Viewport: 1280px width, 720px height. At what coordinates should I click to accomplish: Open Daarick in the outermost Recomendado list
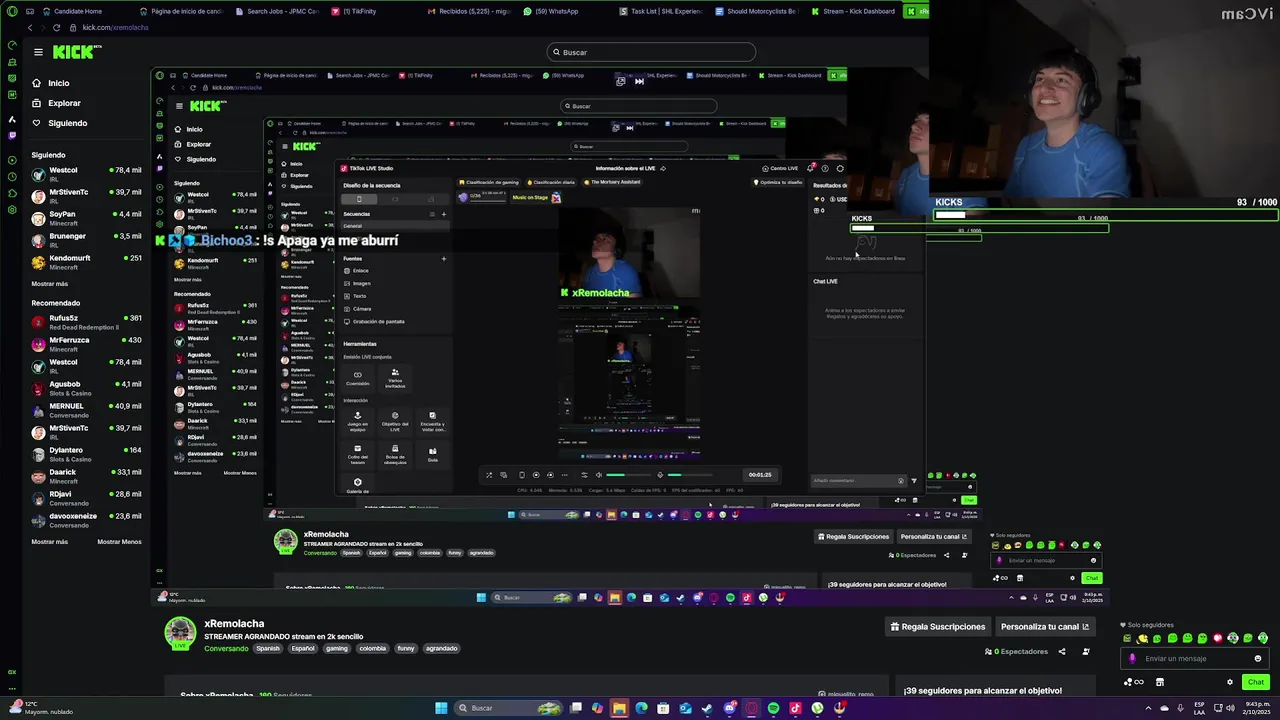click(x=86, y=476)
